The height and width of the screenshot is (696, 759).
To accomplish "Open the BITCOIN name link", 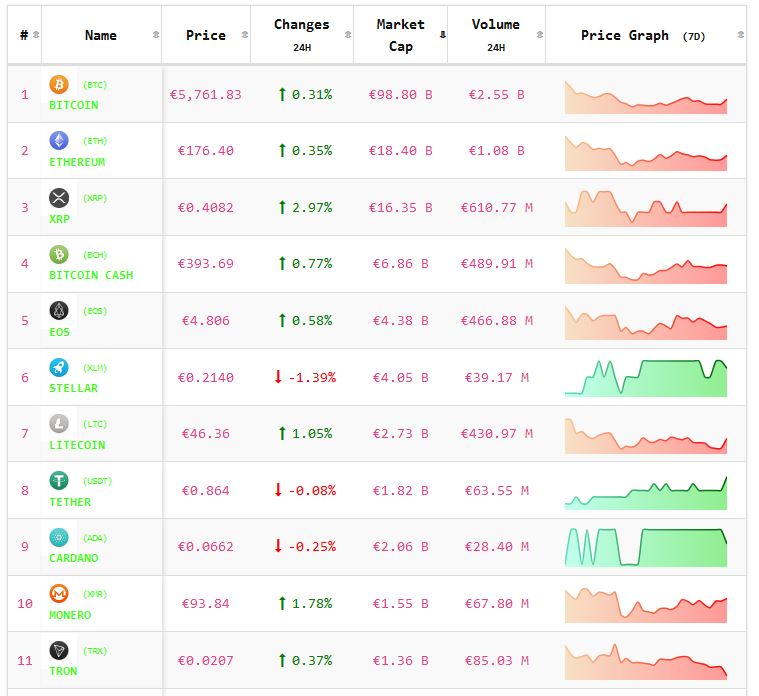I will click(73, 105).
